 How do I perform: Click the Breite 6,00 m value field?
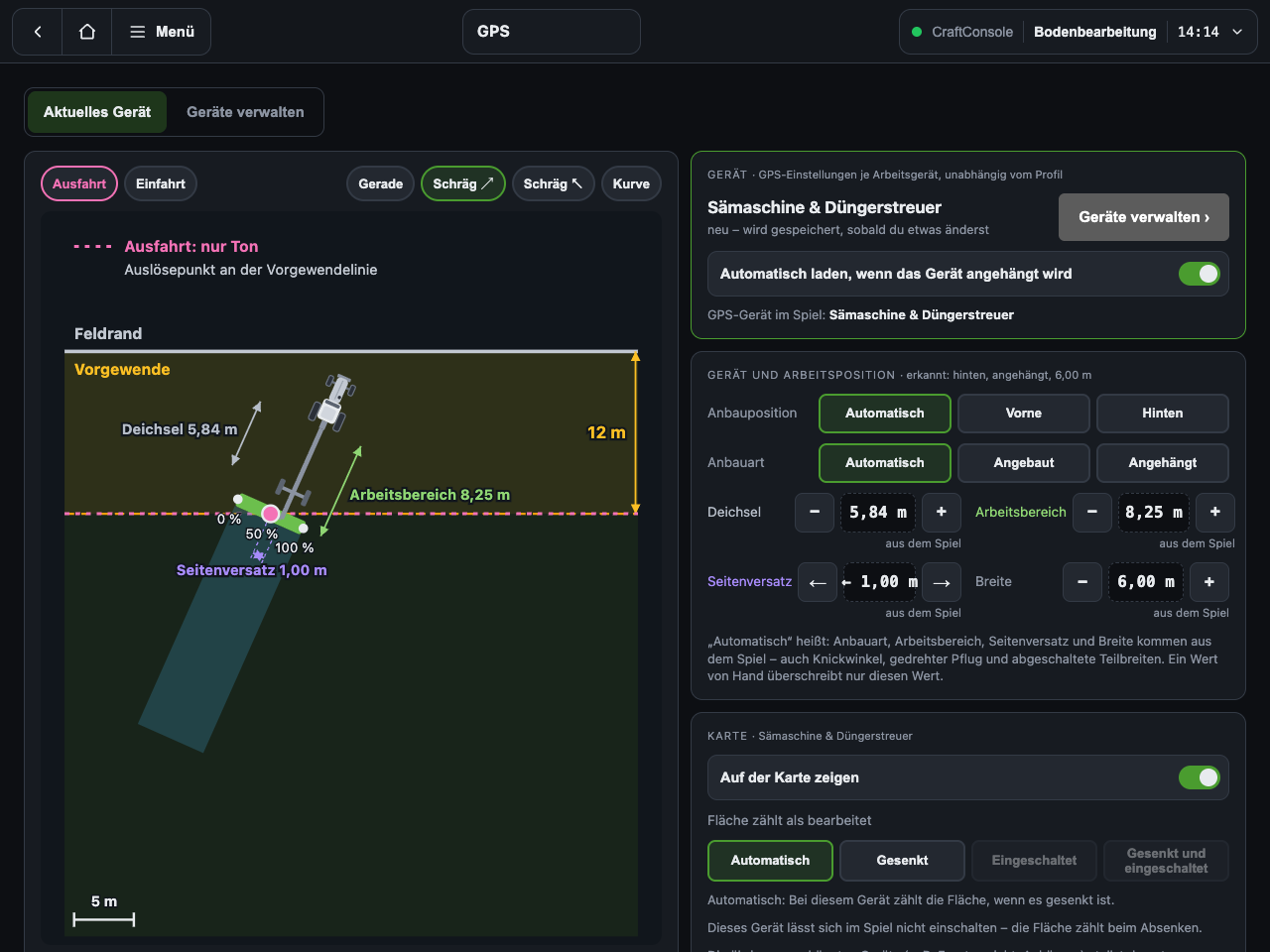tap(1146, 582)
